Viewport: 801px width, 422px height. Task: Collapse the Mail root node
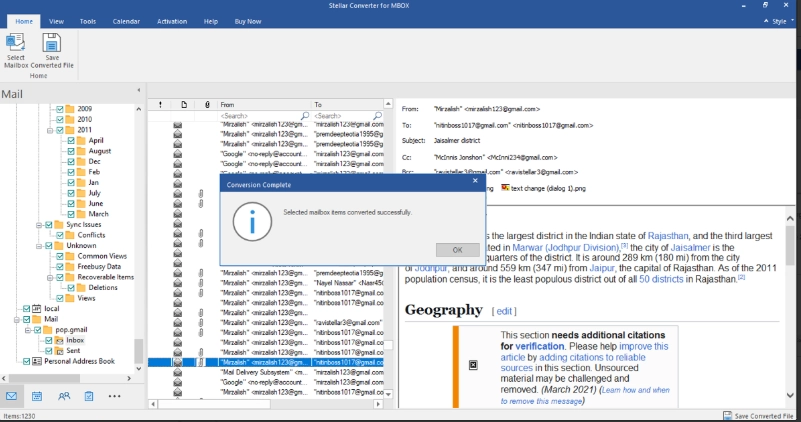pos(16,320)
